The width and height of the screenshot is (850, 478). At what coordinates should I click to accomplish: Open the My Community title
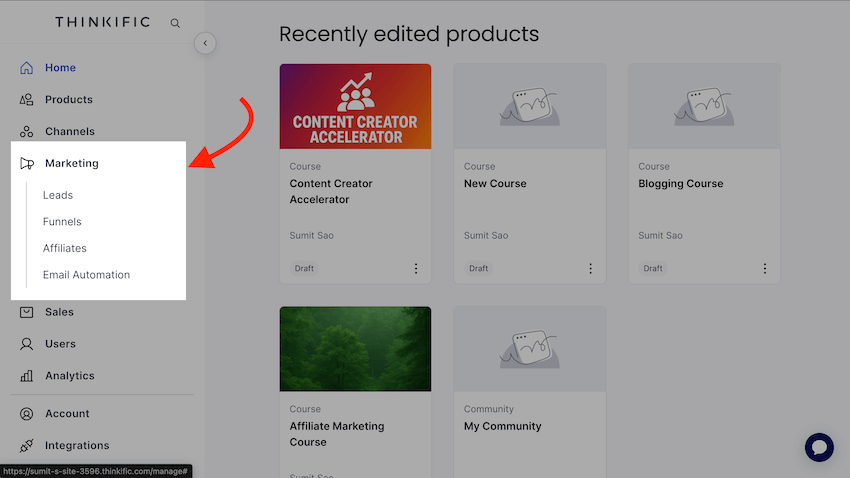click(x=503, y=427)
